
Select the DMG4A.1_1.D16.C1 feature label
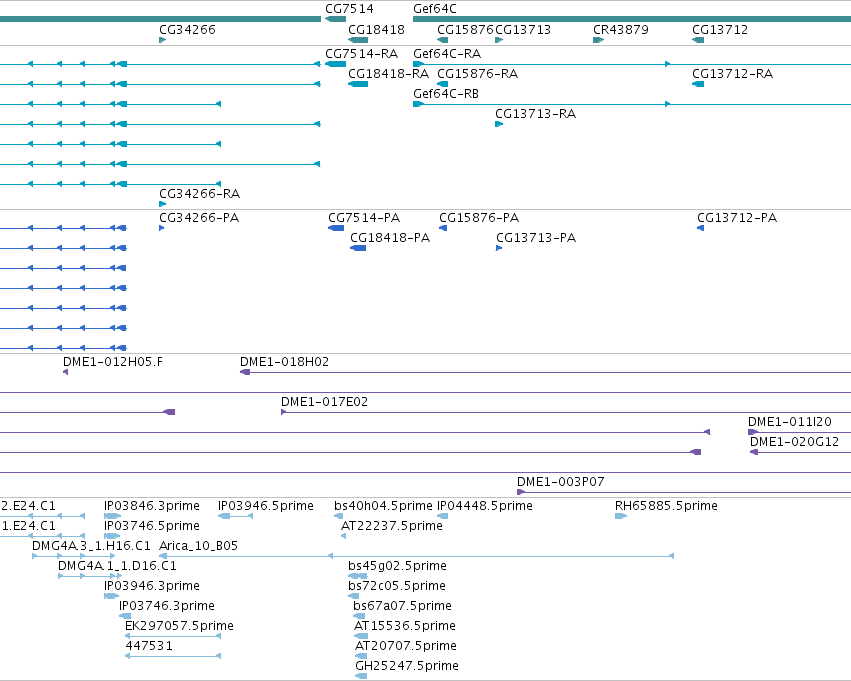[117, 566]
